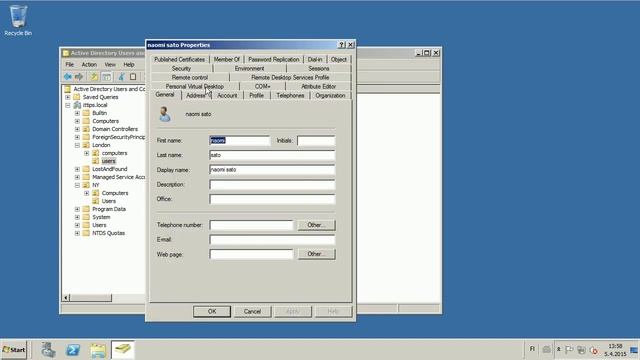
Task: Click Other next to Web page
Action: click(316, 254)
